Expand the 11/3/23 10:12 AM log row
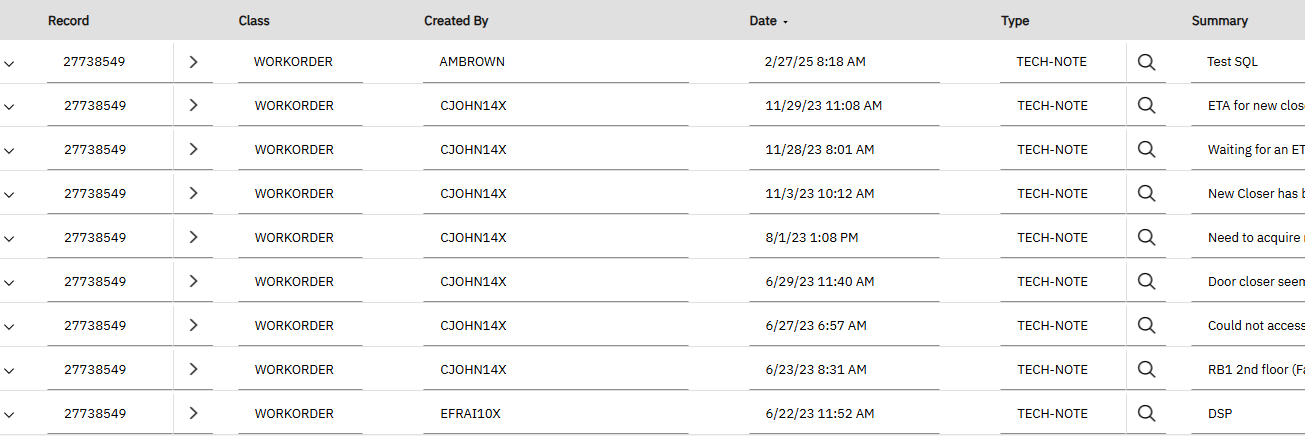Screen dimensions: 1305x436 point(9,195)
